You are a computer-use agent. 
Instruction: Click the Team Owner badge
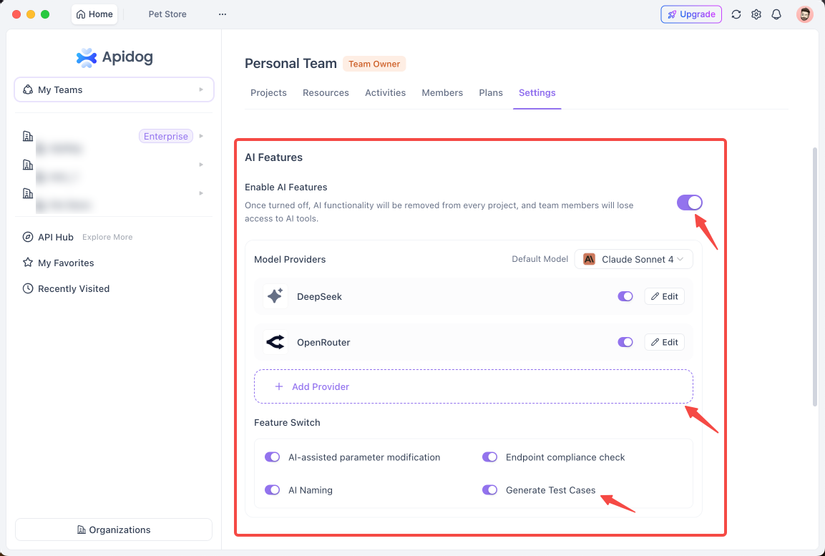coord(374,64)
